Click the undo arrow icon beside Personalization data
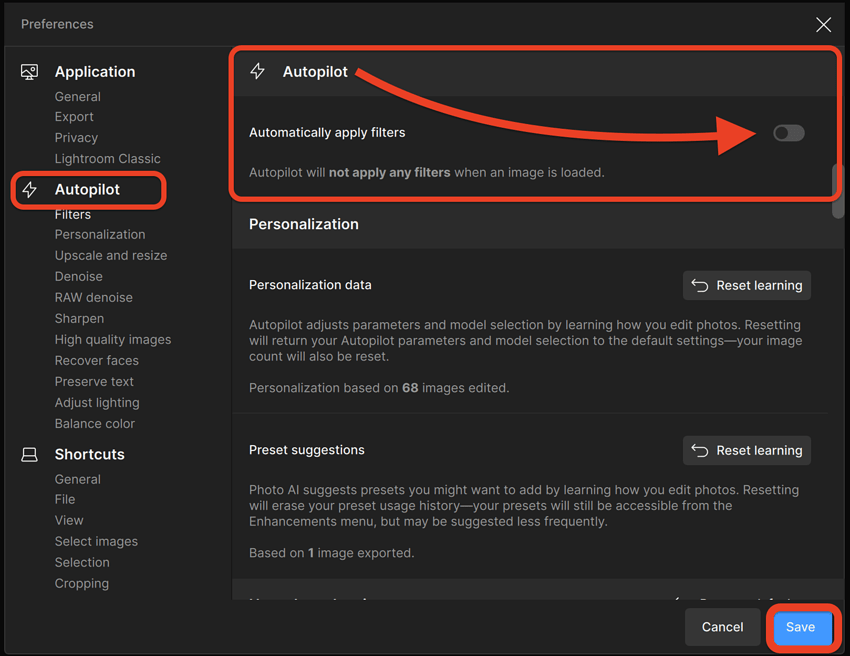Image resolution: width=850 pixels, height=656 pixels. tap(700, 286)
